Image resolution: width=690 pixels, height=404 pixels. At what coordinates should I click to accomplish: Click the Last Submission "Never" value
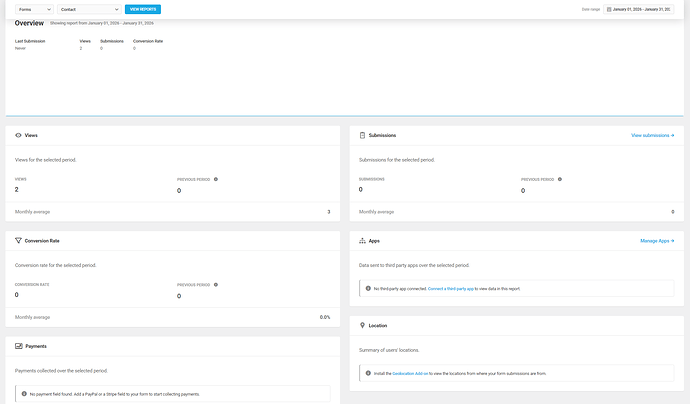click(20, 48)
